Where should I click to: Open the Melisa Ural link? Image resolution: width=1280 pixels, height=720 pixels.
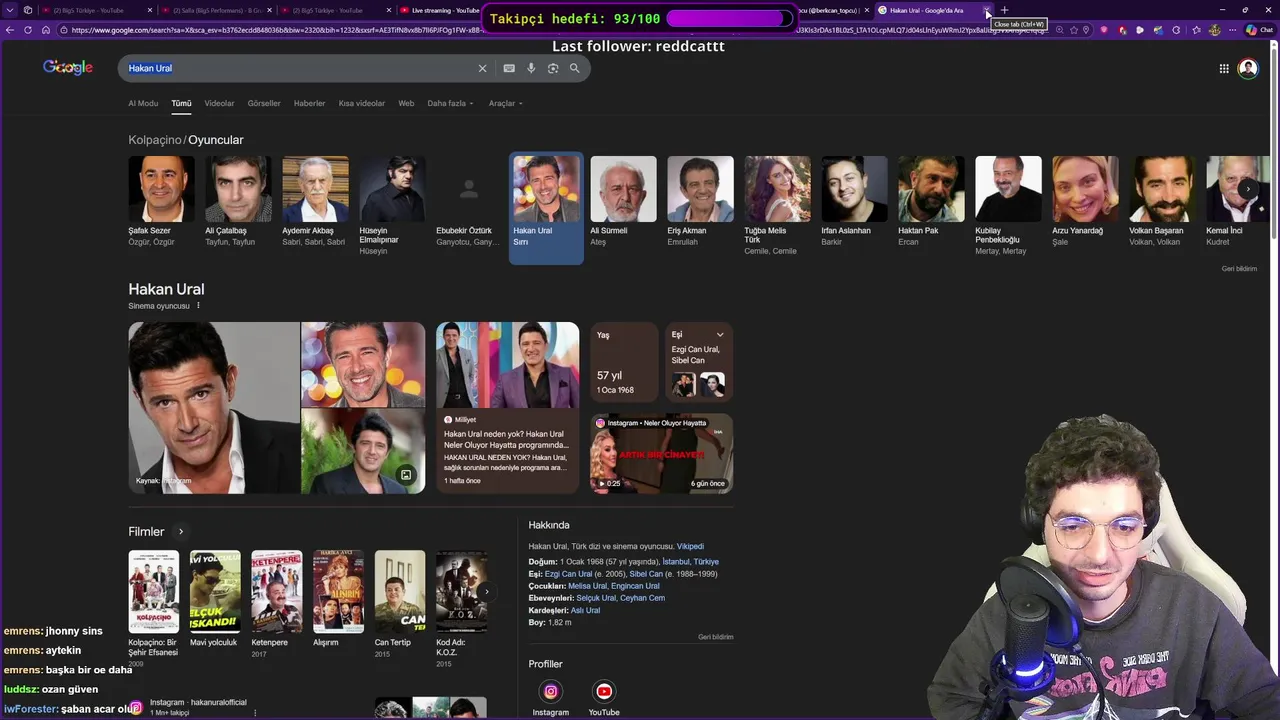pyautogui.click(x=587, y=586)
